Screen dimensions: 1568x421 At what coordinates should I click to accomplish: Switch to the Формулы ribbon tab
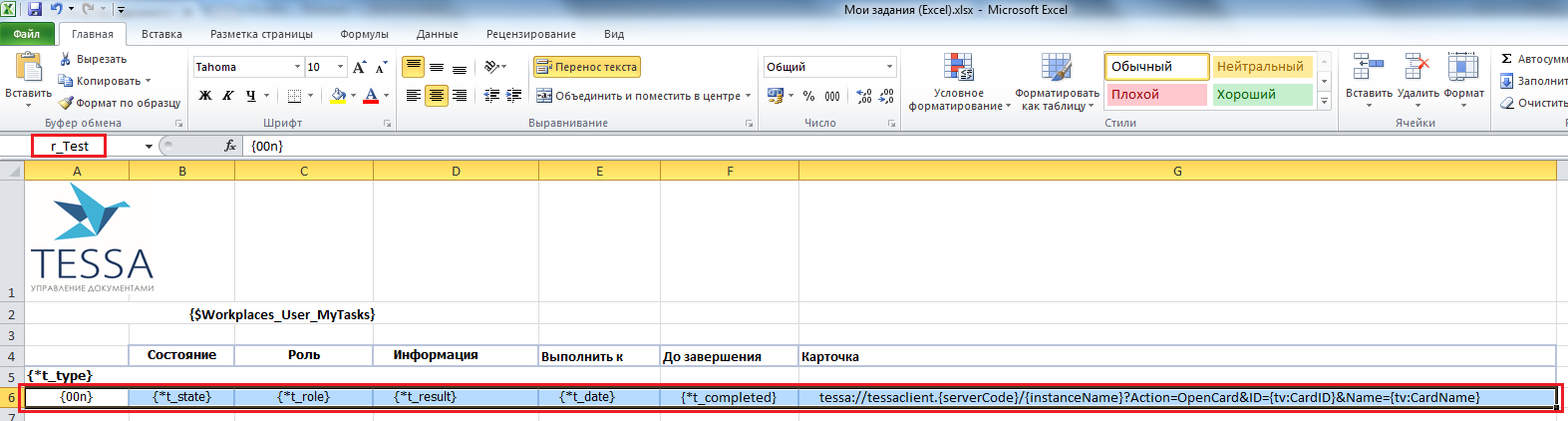click(x=364, y=34)
